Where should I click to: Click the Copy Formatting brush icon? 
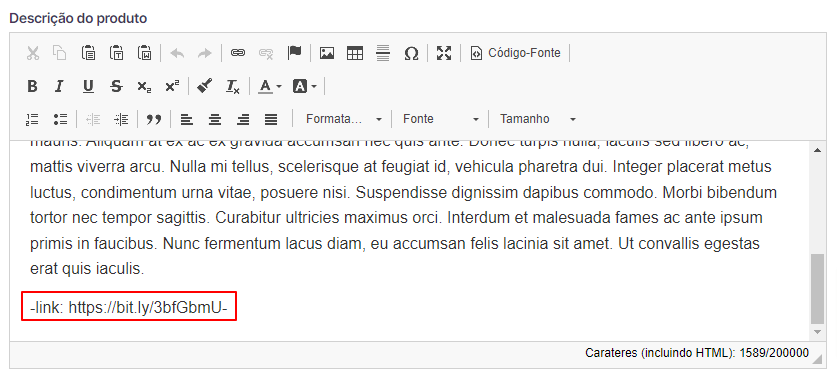tap(205, 86)
